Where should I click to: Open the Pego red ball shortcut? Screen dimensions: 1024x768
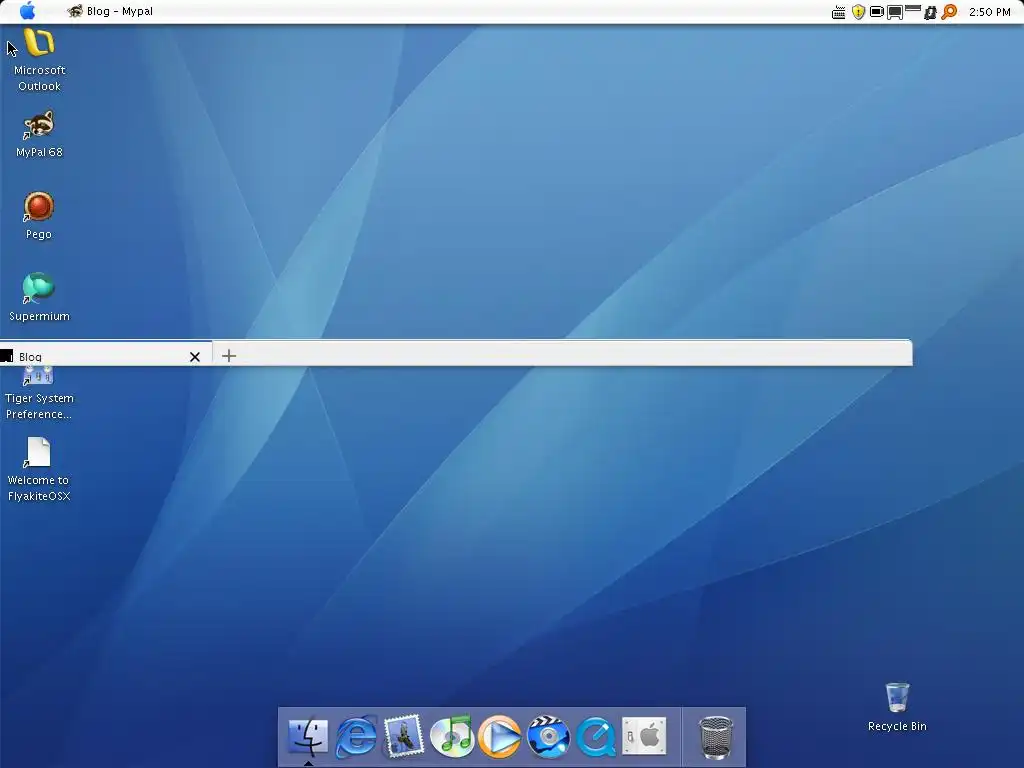[x=39, y=216]
